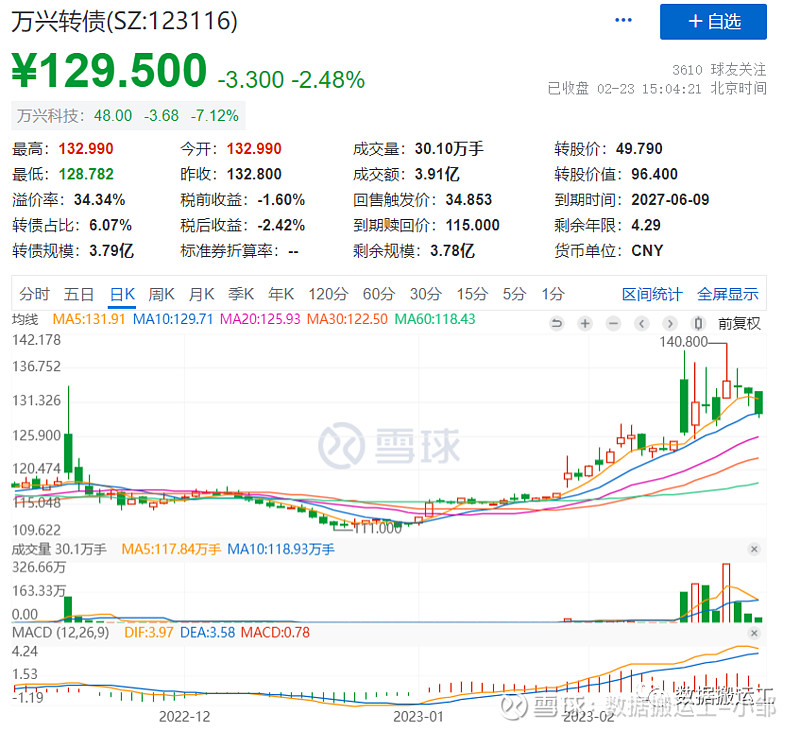The image size is (800, 731).
Task: Click the MACD (12,26,9) indicator label
Action: (x=61, y=633)
